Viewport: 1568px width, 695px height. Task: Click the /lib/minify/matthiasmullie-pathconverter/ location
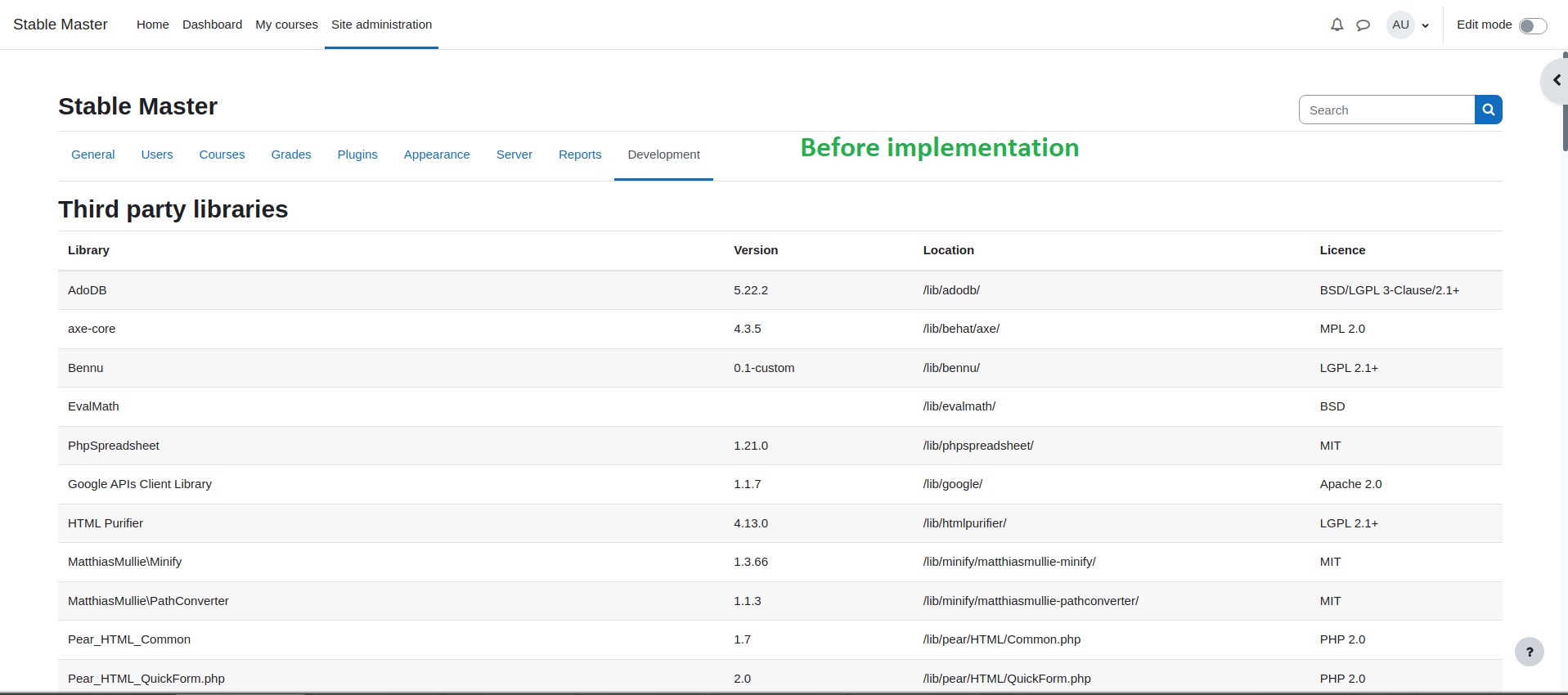coord(1031,601)
